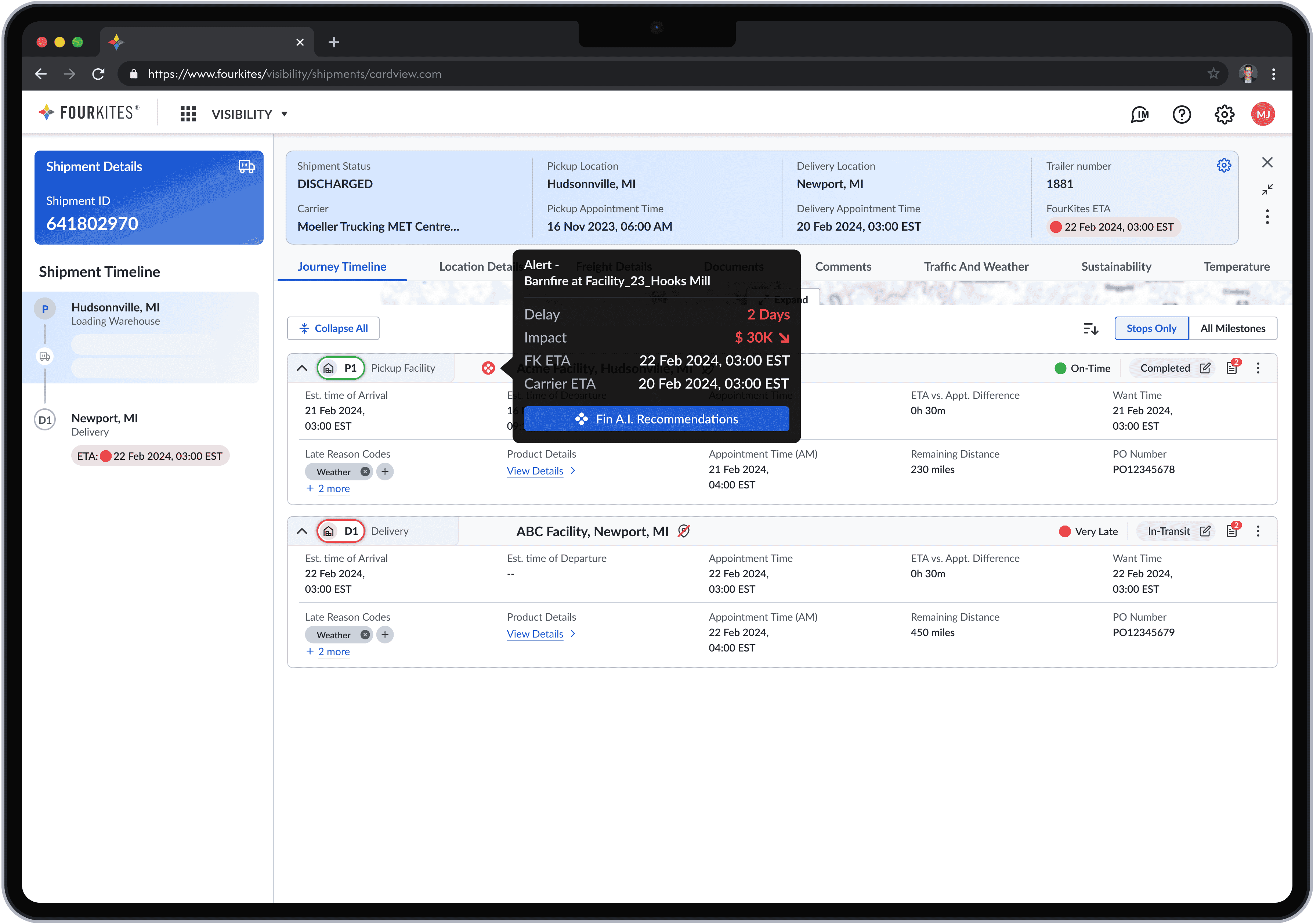Click Shipment ID 641802970
The image size is (1313, 924).
(x=92, y=224)
